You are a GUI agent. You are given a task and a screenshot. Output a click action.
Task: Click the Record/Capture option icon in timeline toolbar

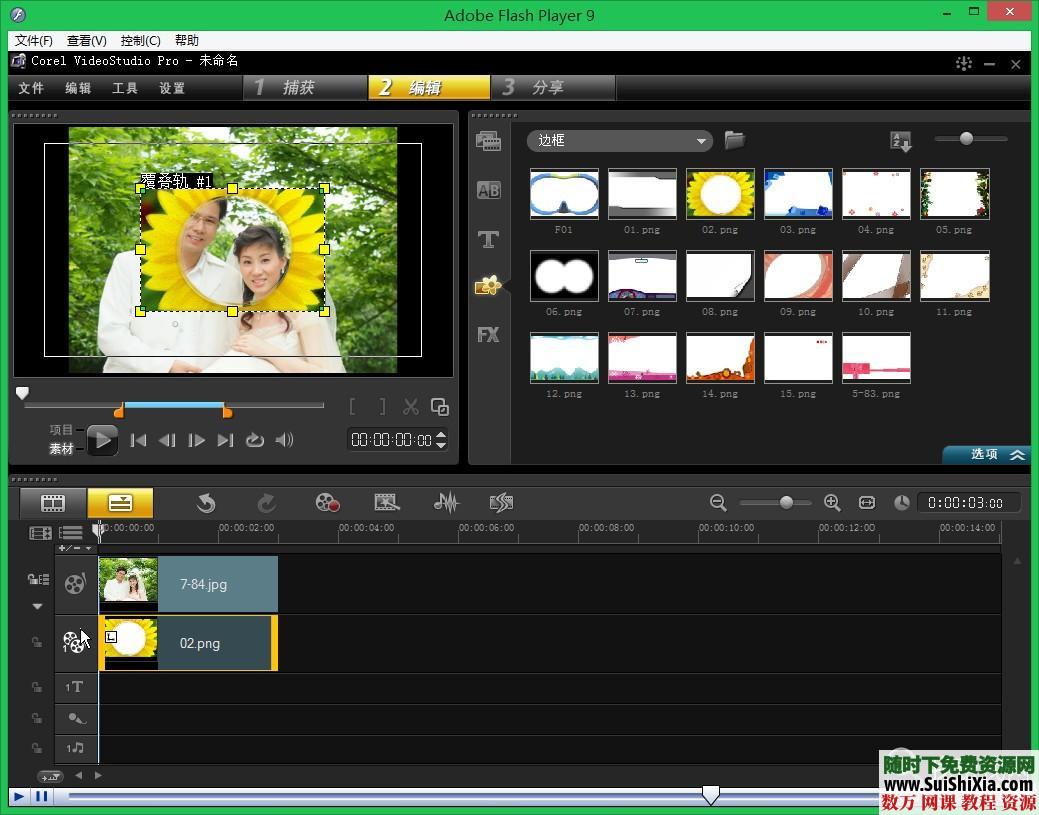[327, 503]
